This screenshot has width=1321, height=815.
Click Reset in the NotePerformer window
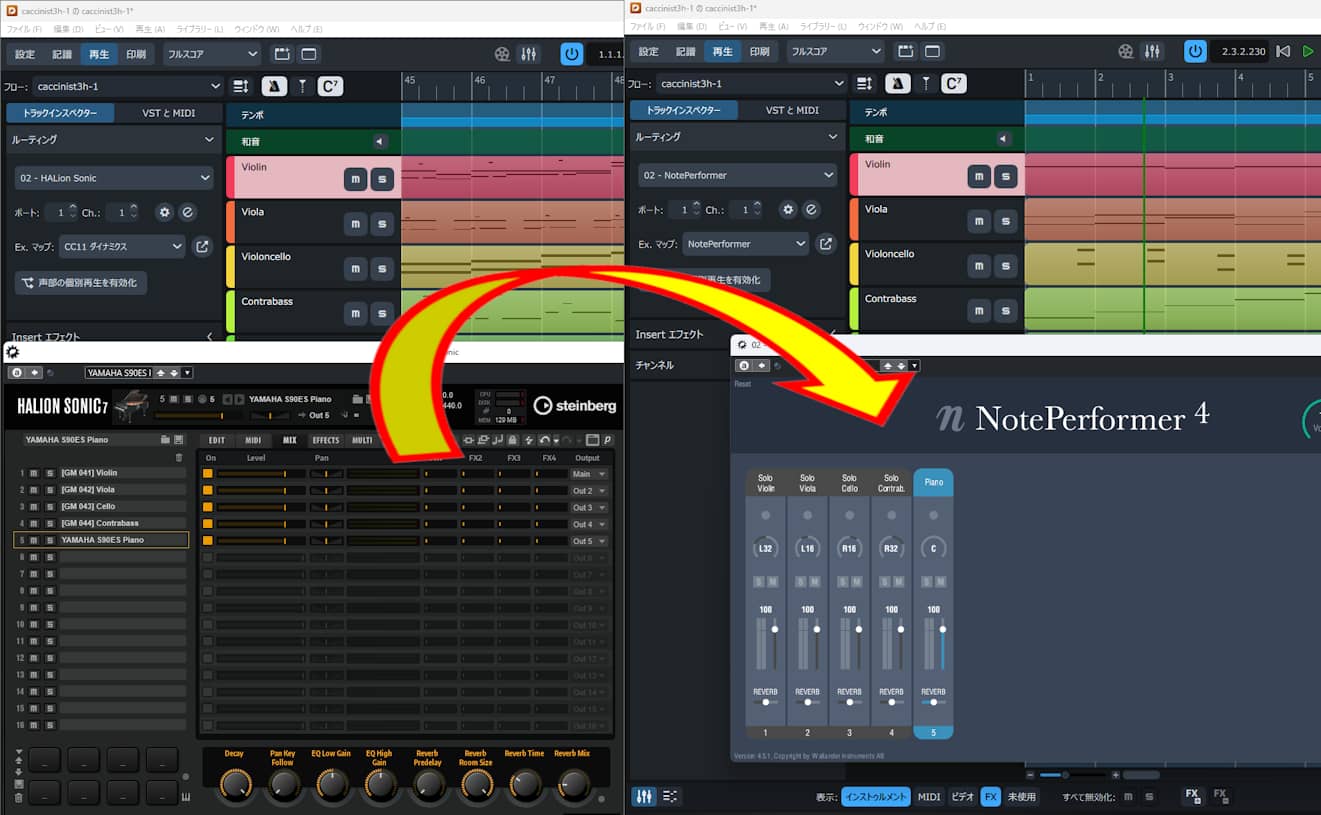pyautogui.click(x=743, y=383)
